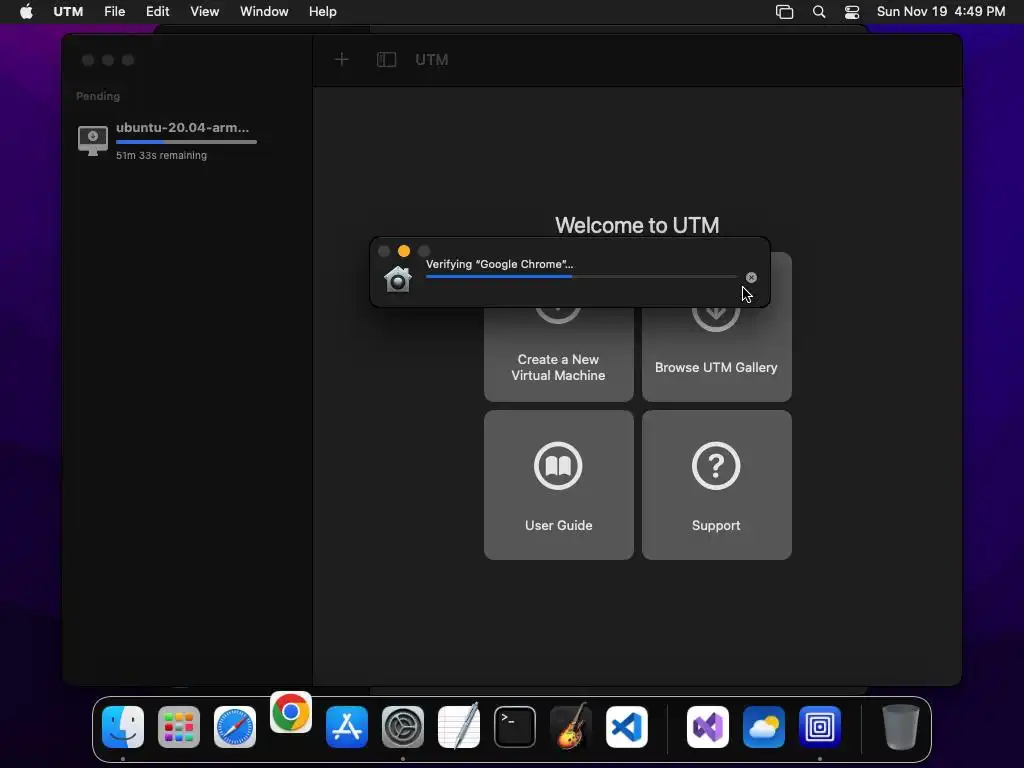Minimize the verifying dialog with yellow button

[x=404, y=251]
